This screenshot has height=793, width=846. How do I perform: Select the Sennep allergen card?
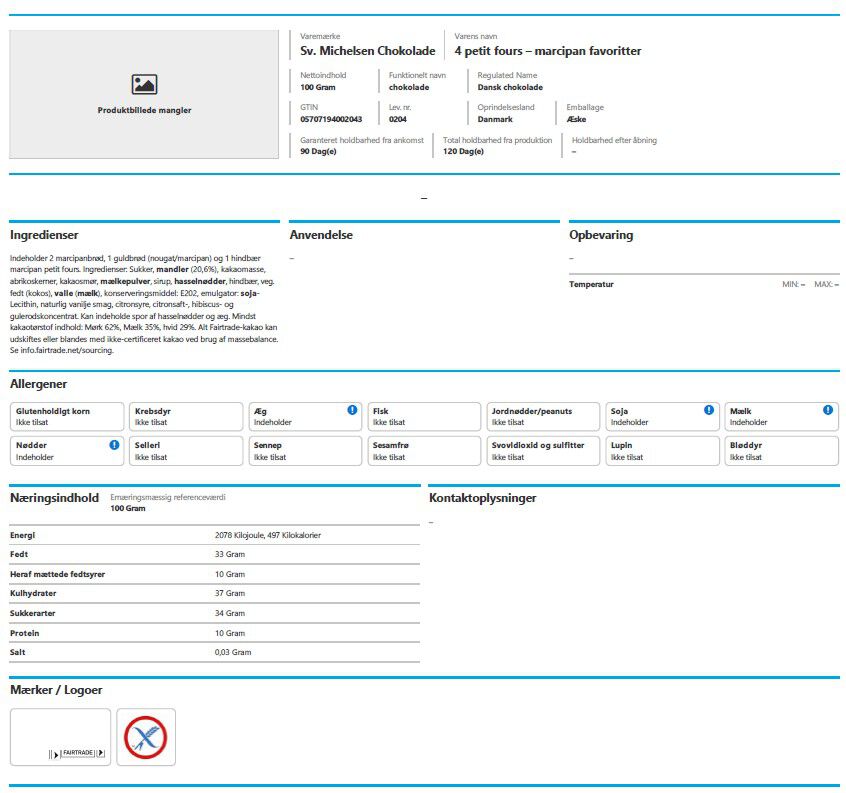click(x=305, y=451)
